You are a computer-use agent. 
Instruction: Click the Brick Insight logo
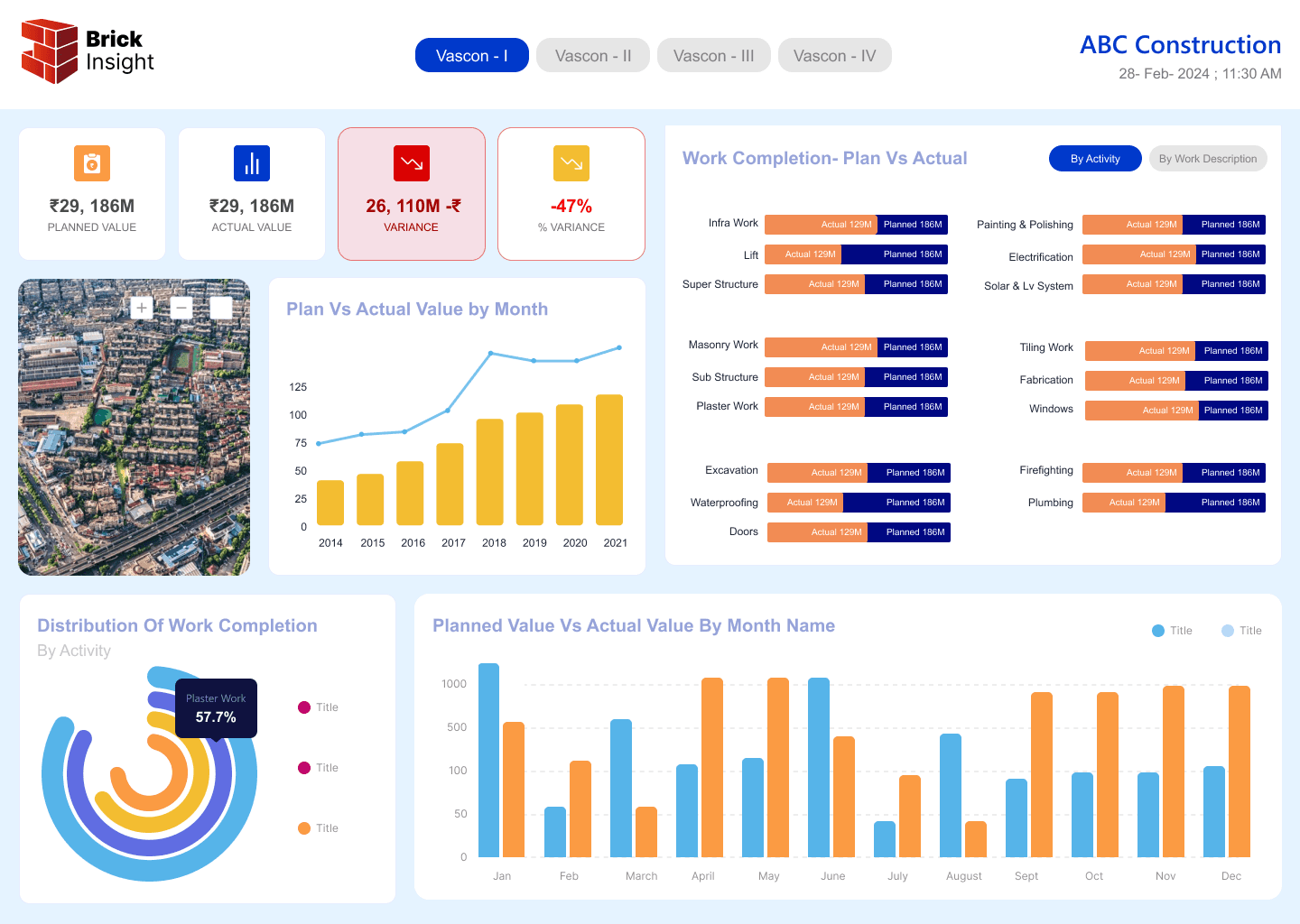click(x=88, y=51)
